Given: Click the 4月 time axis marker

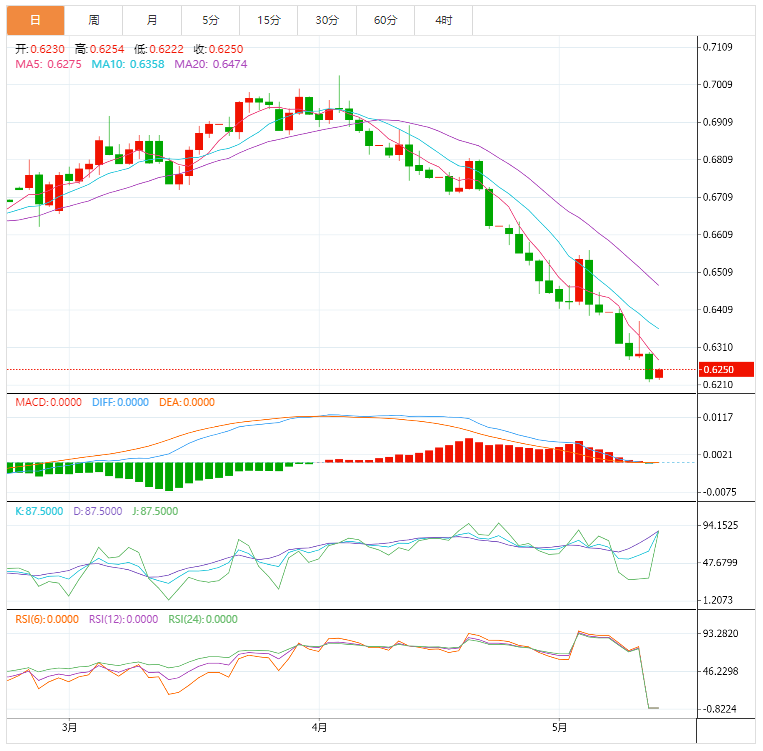Looking at the screenshot, I should point(319,728).
